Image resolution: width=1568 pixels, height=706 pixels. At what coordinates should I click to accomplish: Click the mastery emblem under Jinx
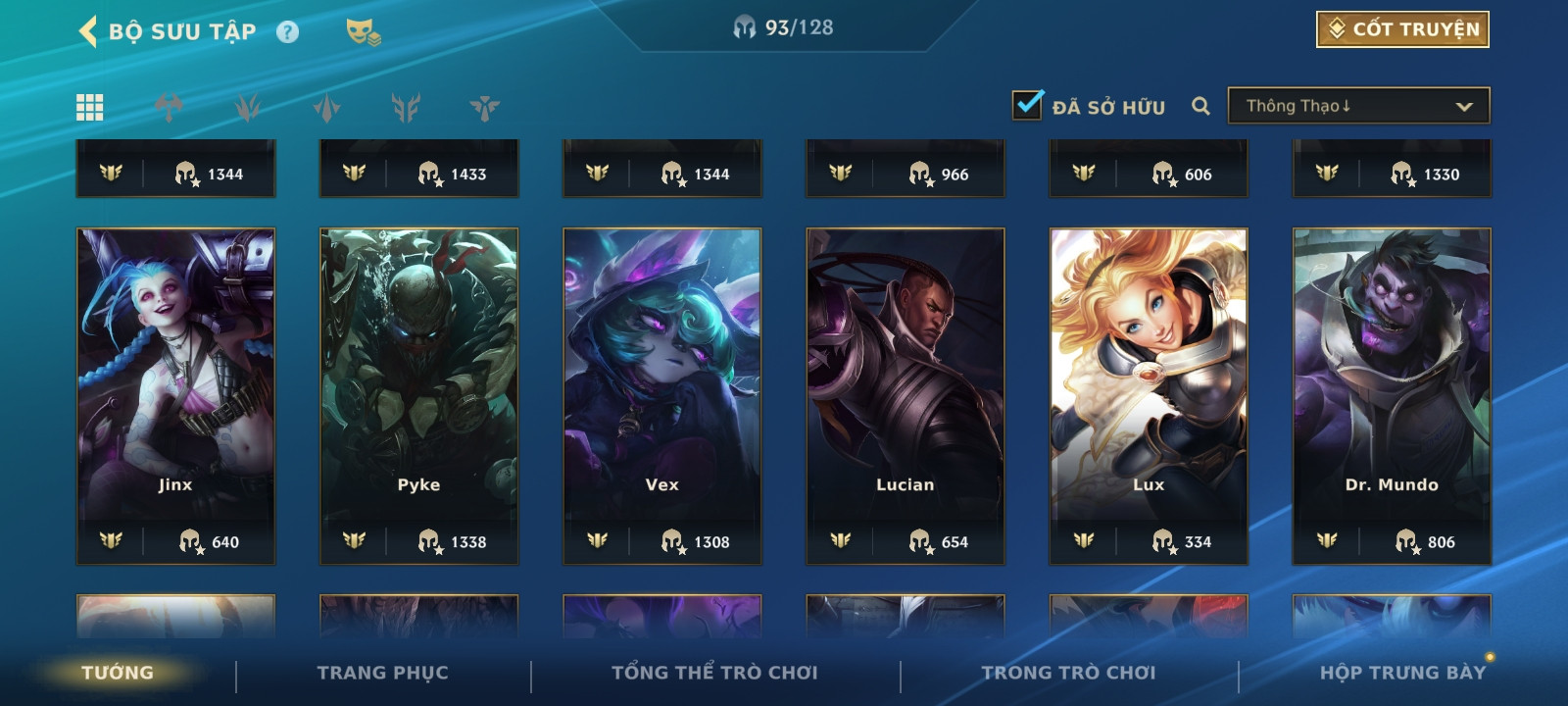coord(111,541)
